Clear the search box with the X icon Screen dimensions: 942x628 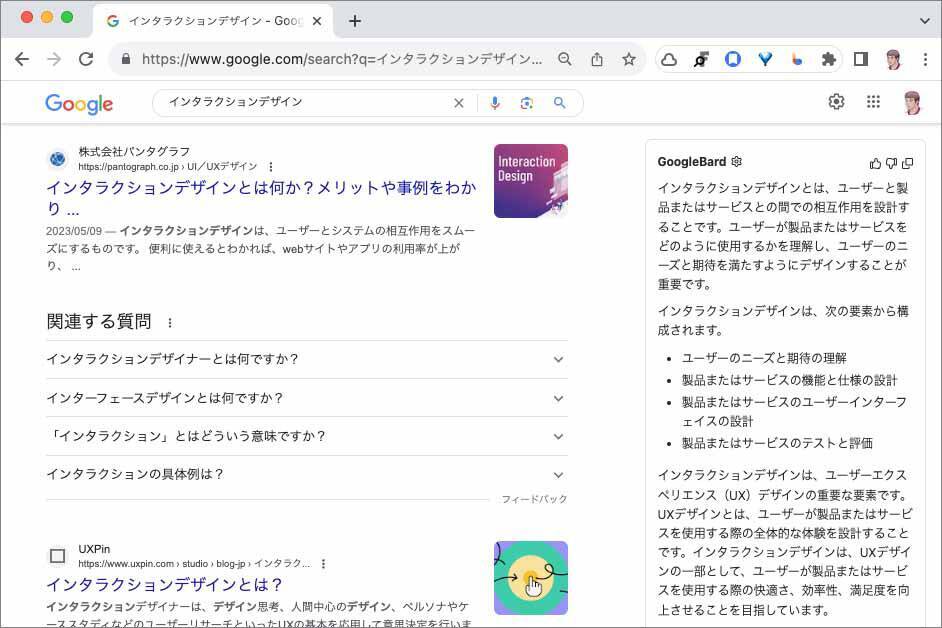click(x=459, y=103)
